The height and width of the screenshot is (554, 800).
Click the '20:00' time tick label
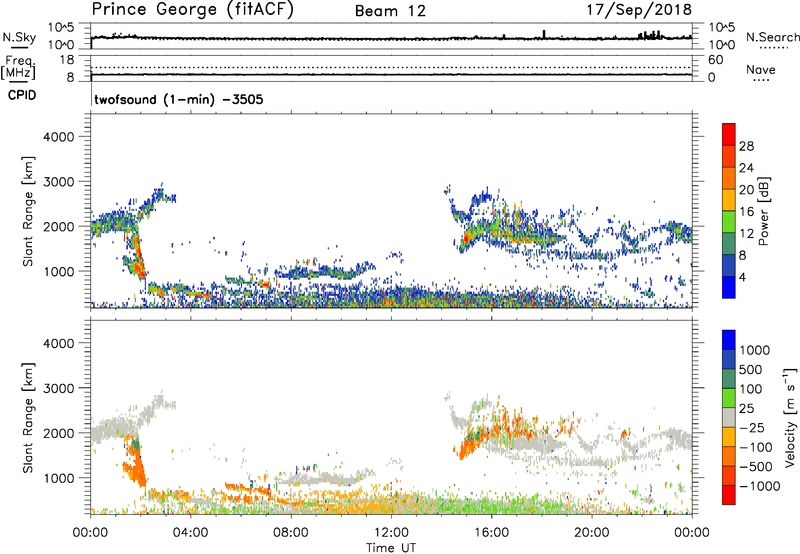591,533
